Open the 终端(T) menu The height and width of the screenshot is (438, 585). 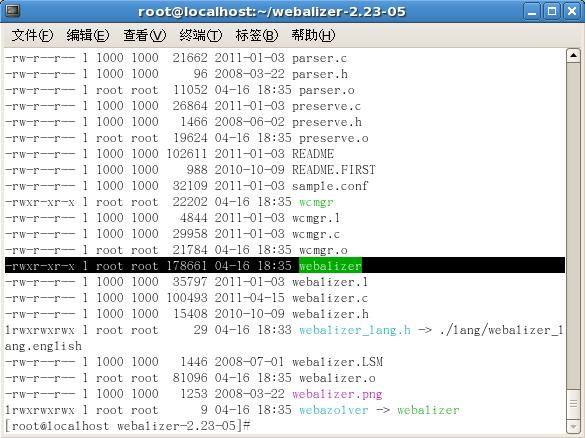pyautogui.click(x=200, y=35)
